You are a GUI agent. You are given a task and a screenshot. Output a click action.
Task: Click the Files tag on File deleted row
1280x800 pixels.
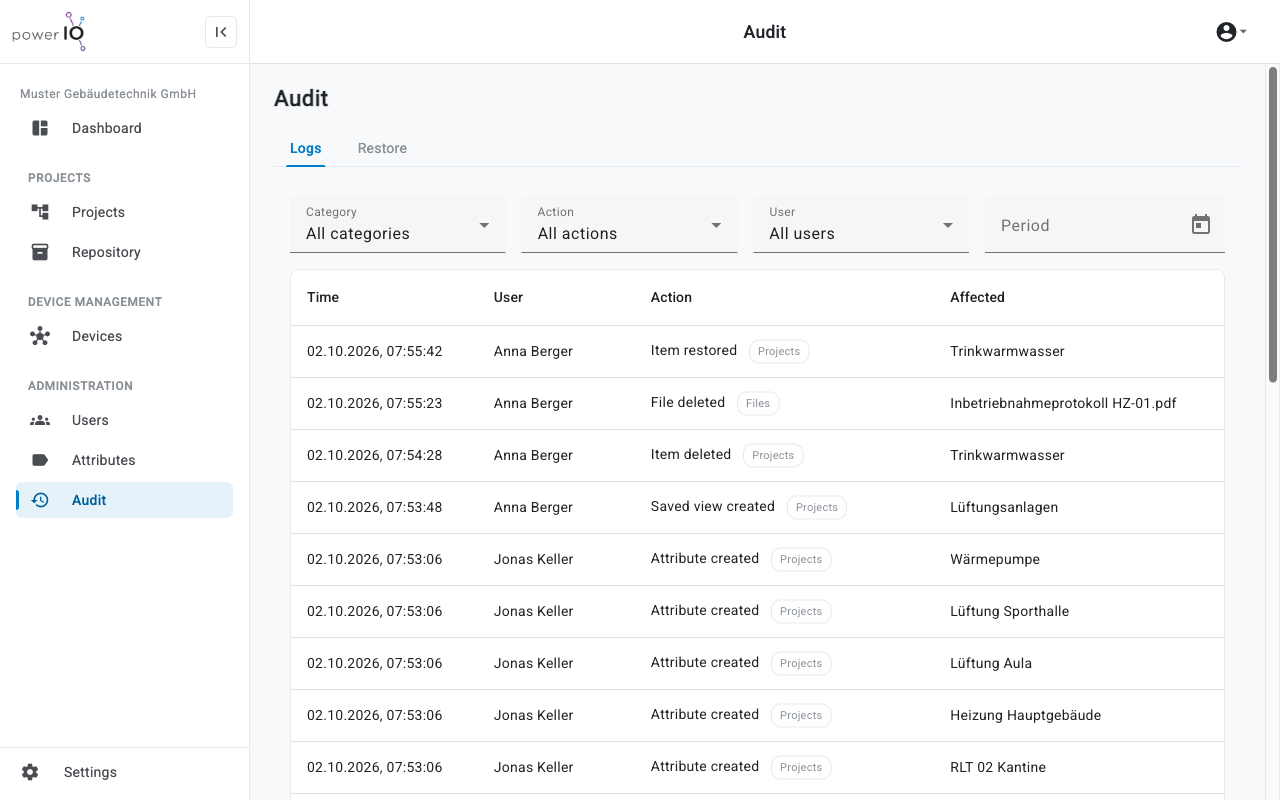click(758, 403)
